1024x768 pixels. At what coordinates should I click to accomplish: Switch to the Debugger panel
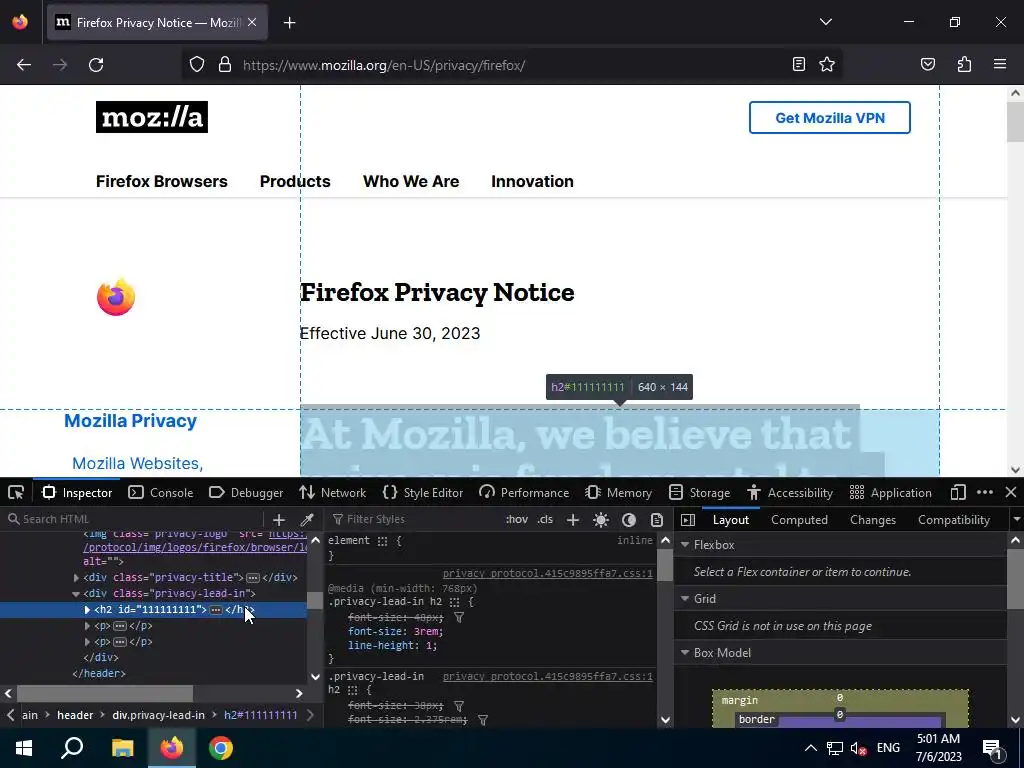pyautogui.click(x=246, y=492)
